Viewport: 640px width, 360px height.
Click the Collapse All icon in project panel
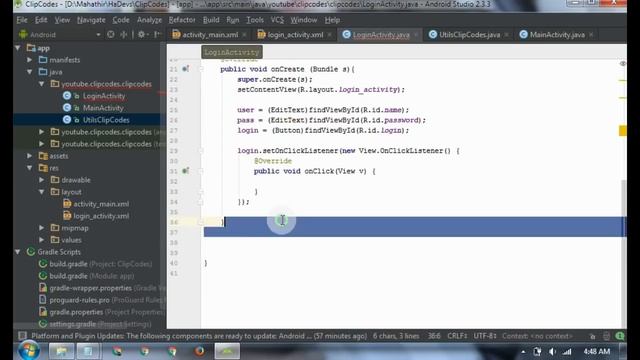[123, 35]
